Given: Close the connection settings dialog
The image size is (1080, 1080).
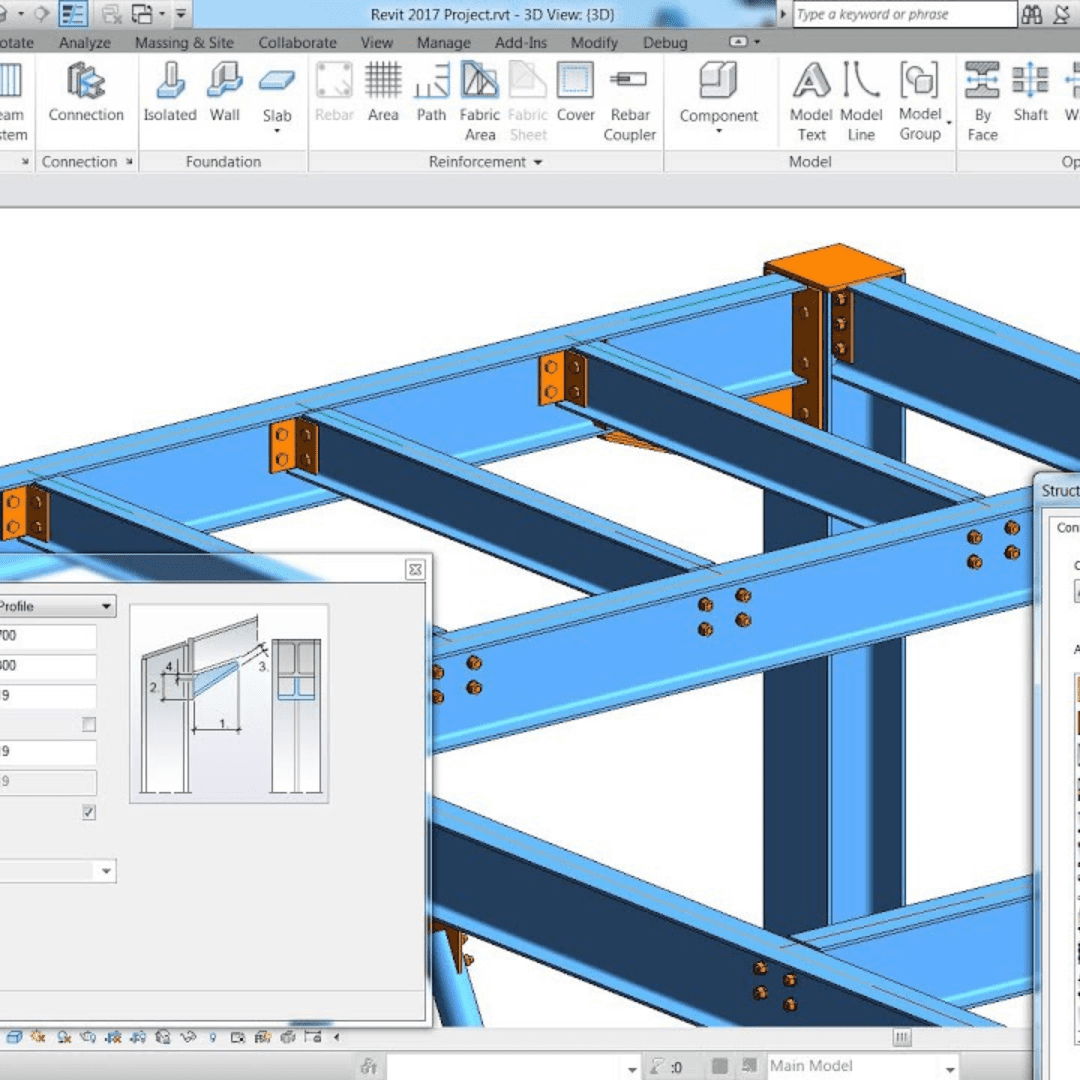Looking at the screenshot, I should [415, 570].
